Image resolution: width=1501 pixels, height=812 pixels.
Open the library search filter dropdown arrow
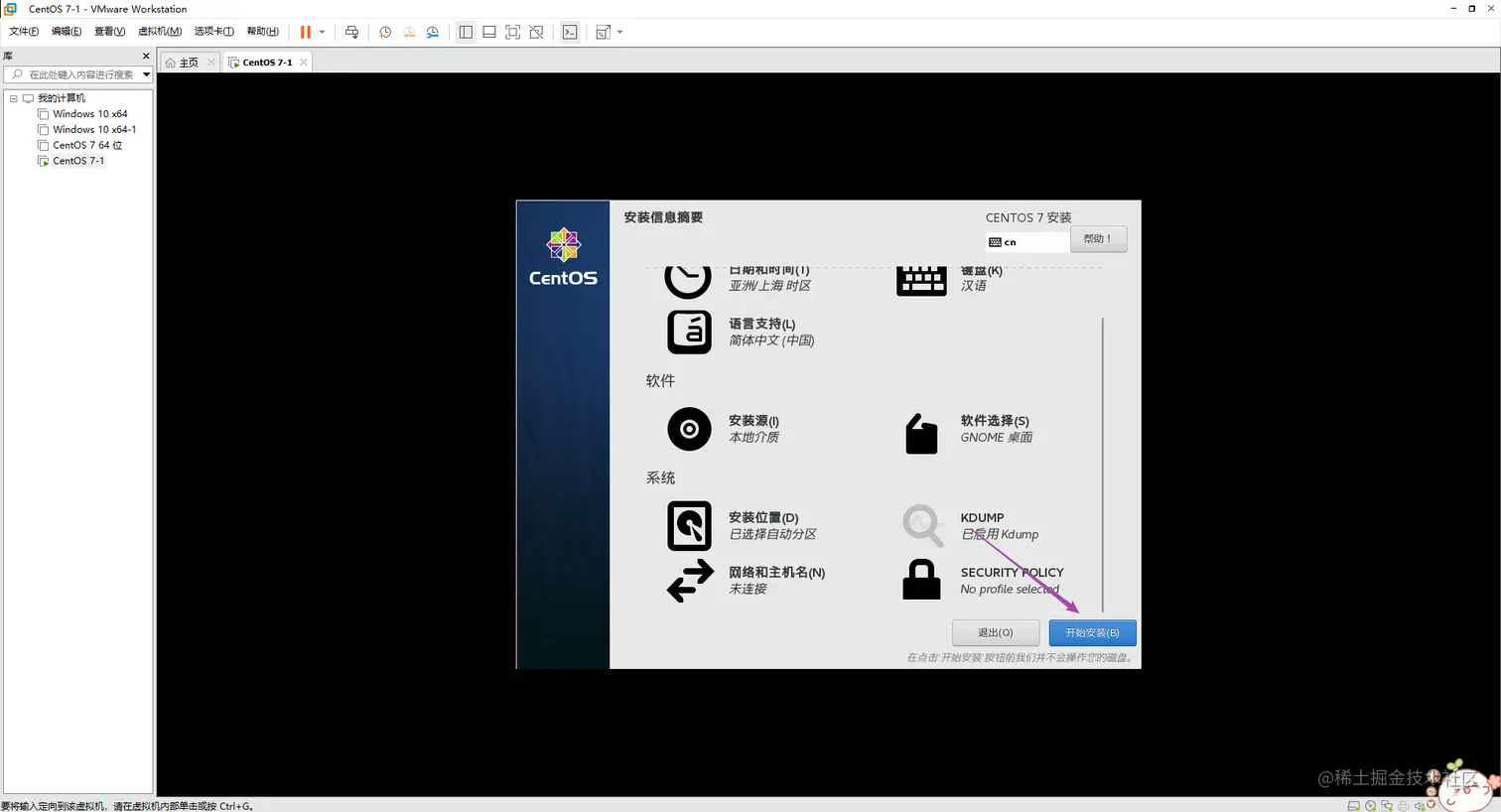(x=146, y=74)
